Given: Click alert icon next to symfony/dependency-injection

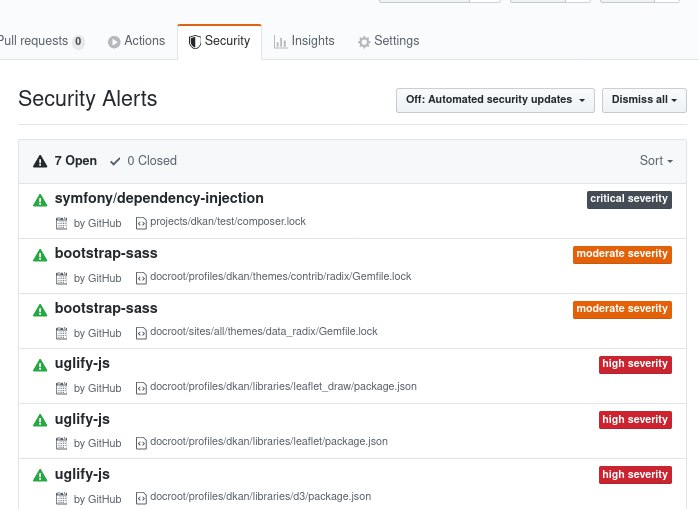Looking at the screenshot, I should coord(40,200).
